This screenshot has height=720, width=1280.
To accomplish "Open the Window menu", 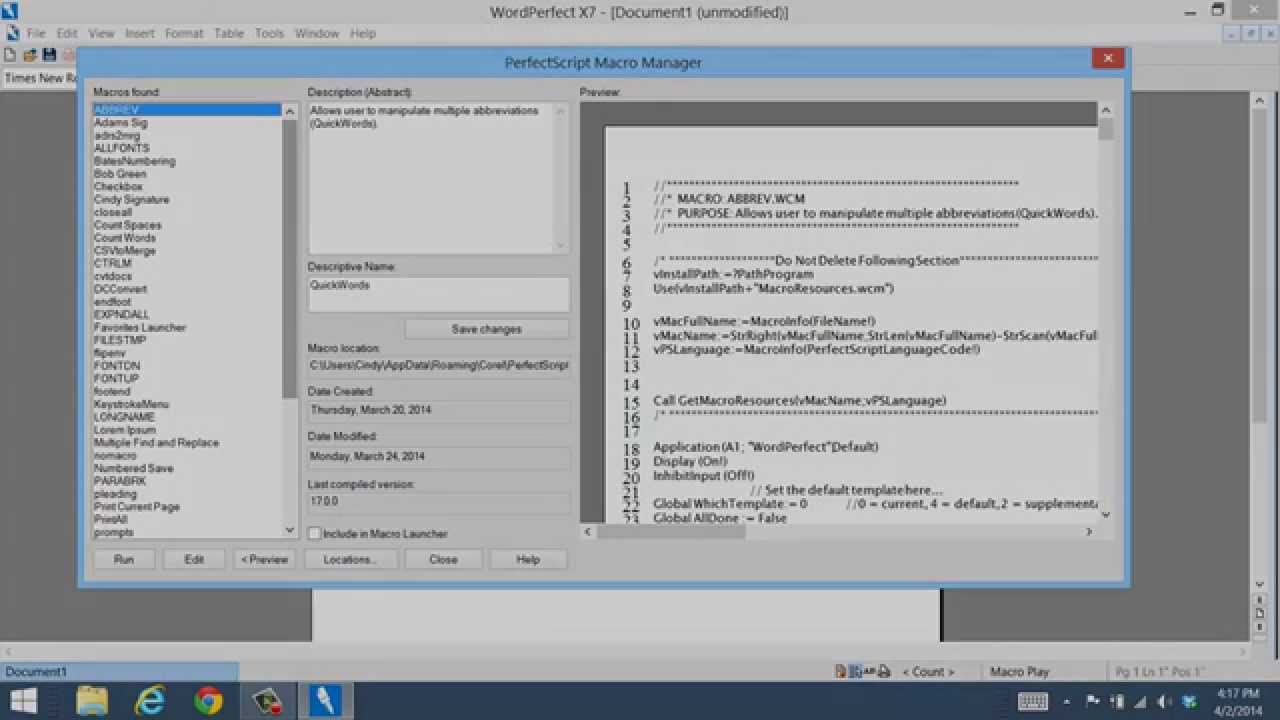I will point(317,33).
